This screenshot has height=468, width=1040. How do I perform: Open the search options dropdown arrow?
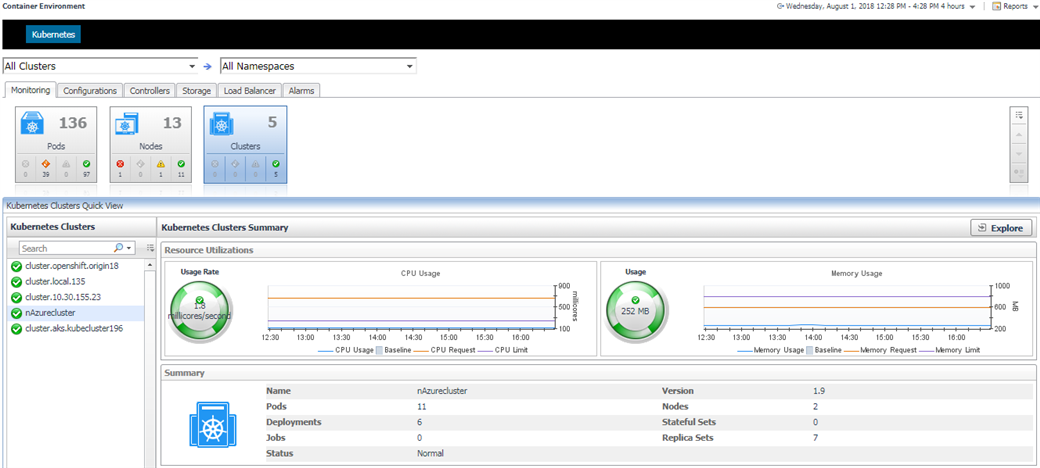129,248
